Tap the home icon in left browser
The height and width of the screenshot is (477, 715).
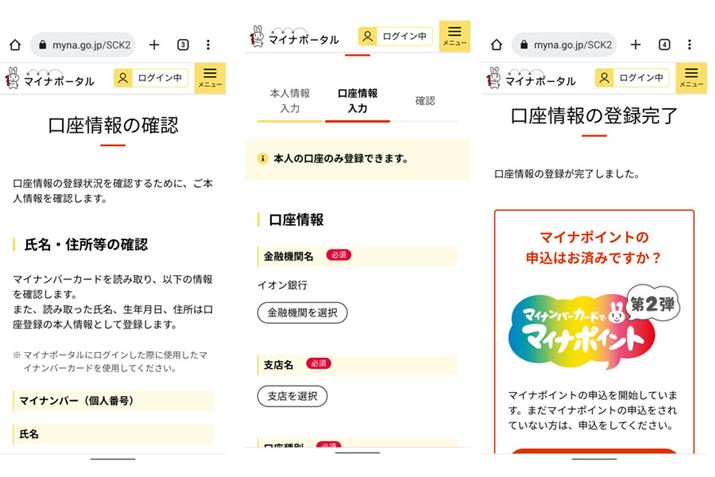tap(15, 45)
